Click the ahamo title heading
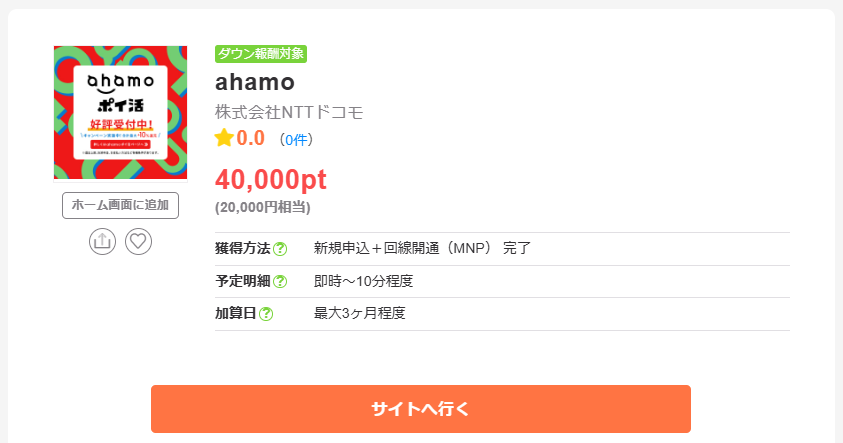 [255, 82]
